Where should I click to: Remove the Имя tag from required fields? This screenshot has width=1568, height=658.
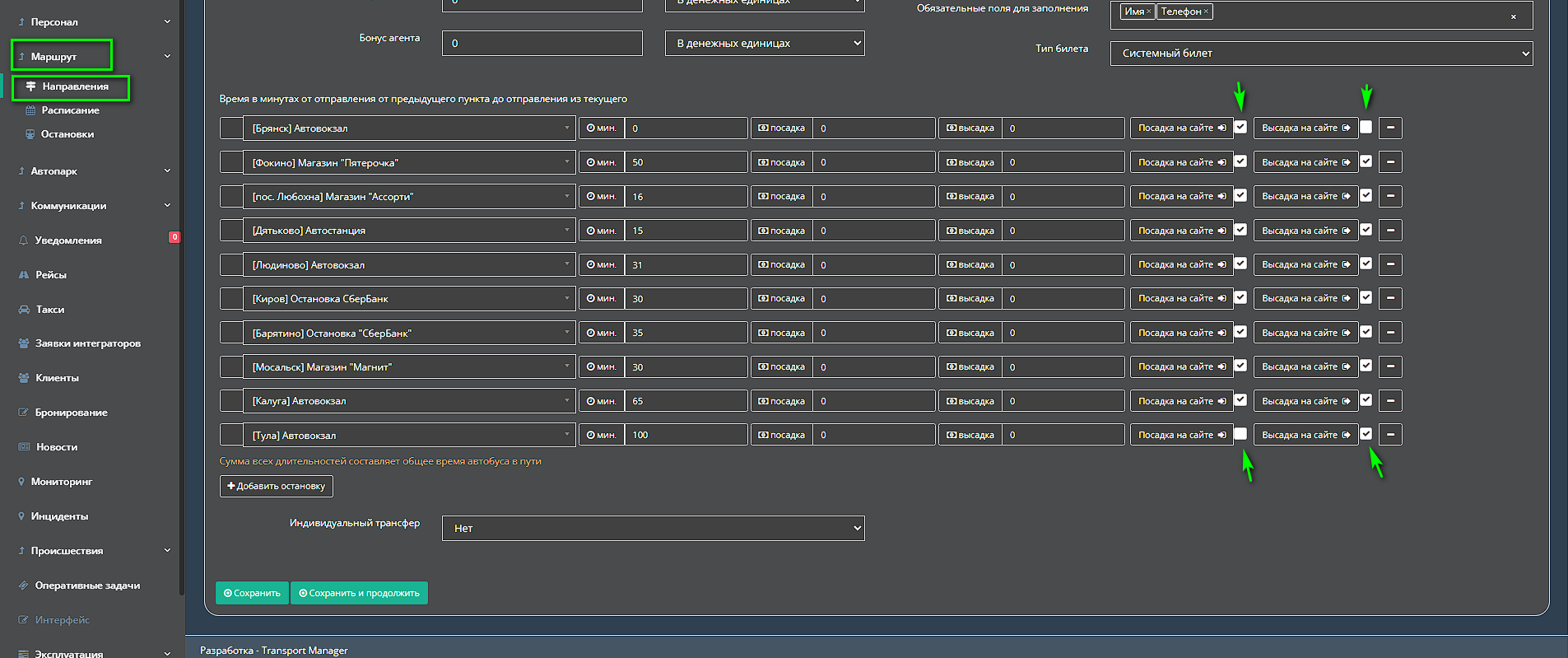coord(1149,12)
